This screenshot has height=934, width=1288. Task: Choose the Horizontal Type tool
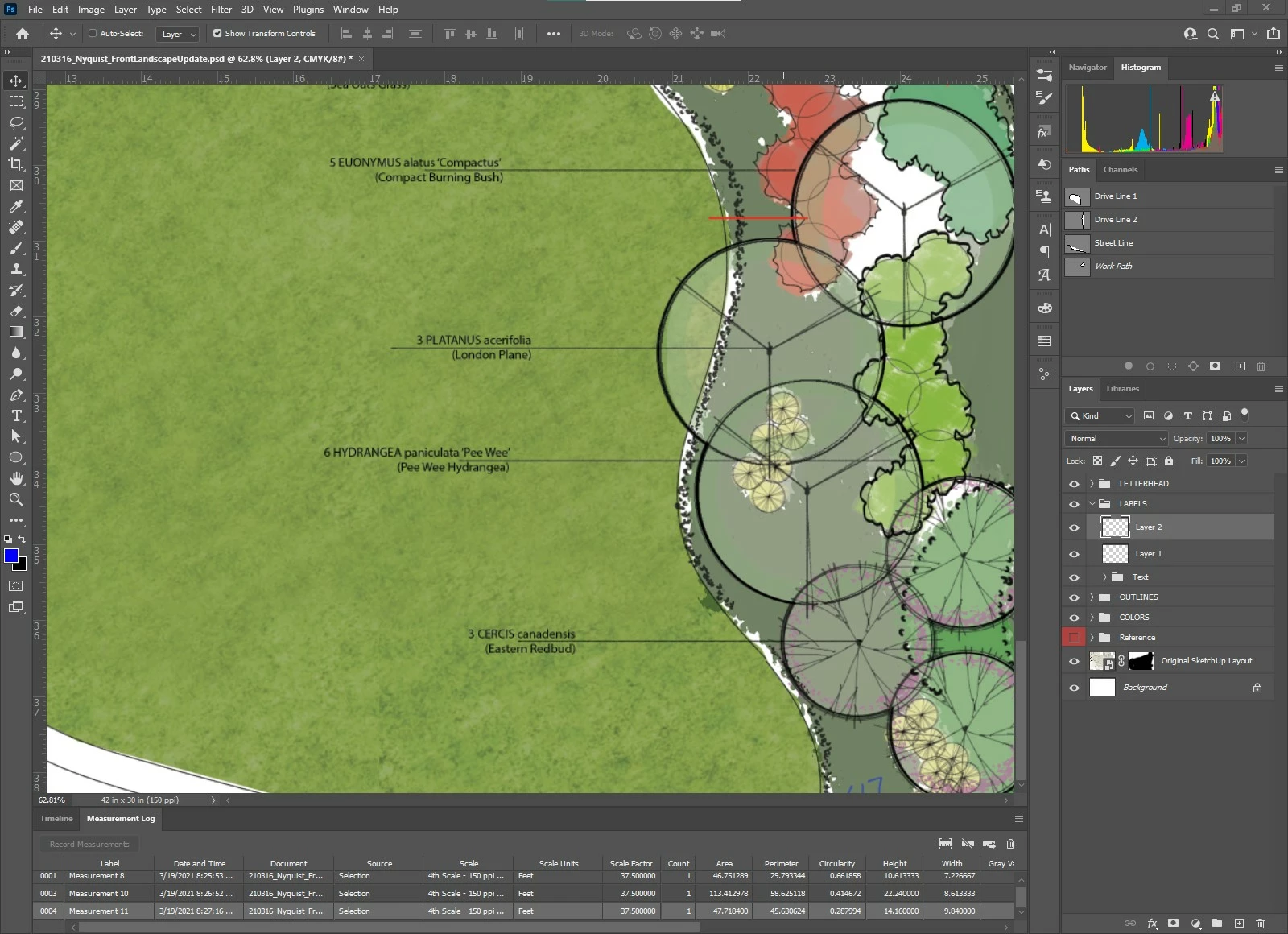pos(16,415)
